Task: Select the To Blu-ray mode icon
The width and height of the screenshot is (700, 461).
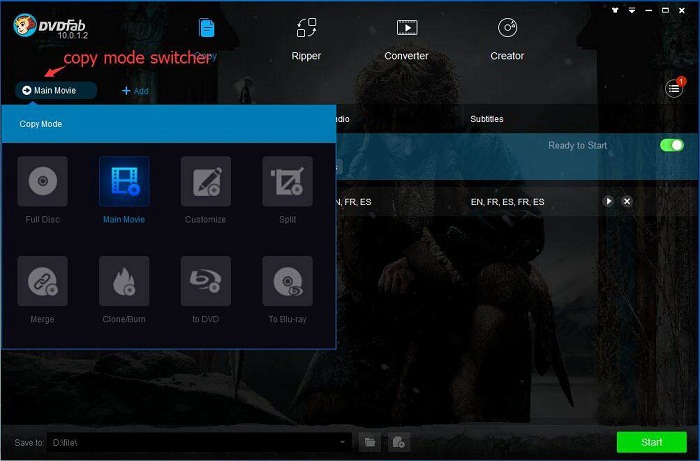Action: tap(288, 281)
